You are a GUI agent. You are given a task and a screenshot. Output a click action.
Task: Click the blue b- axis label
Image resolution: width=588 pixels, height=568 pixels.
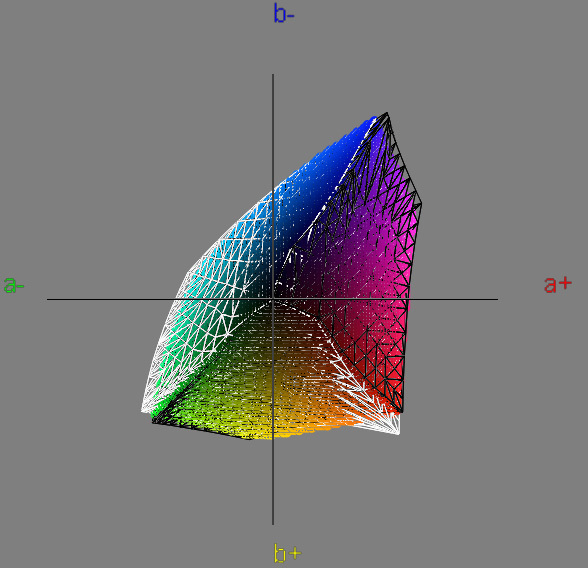[284, 13]
